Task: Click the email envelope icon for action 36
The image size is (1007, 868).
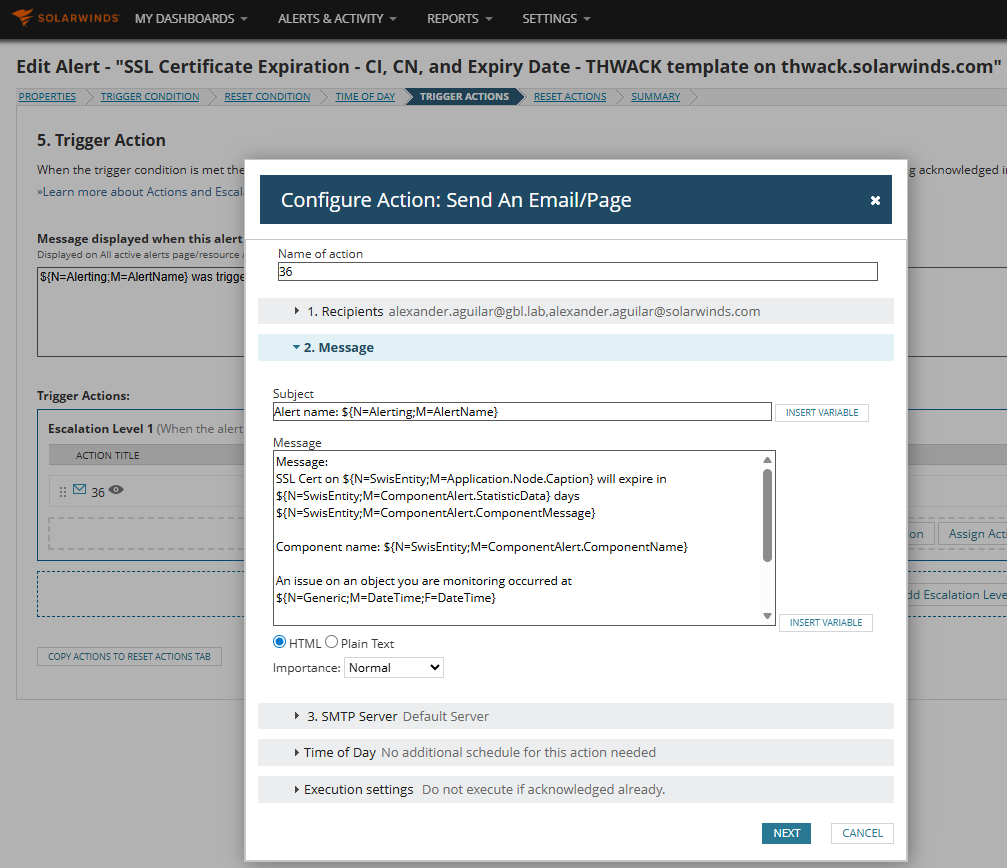Action: coord(80,490)
